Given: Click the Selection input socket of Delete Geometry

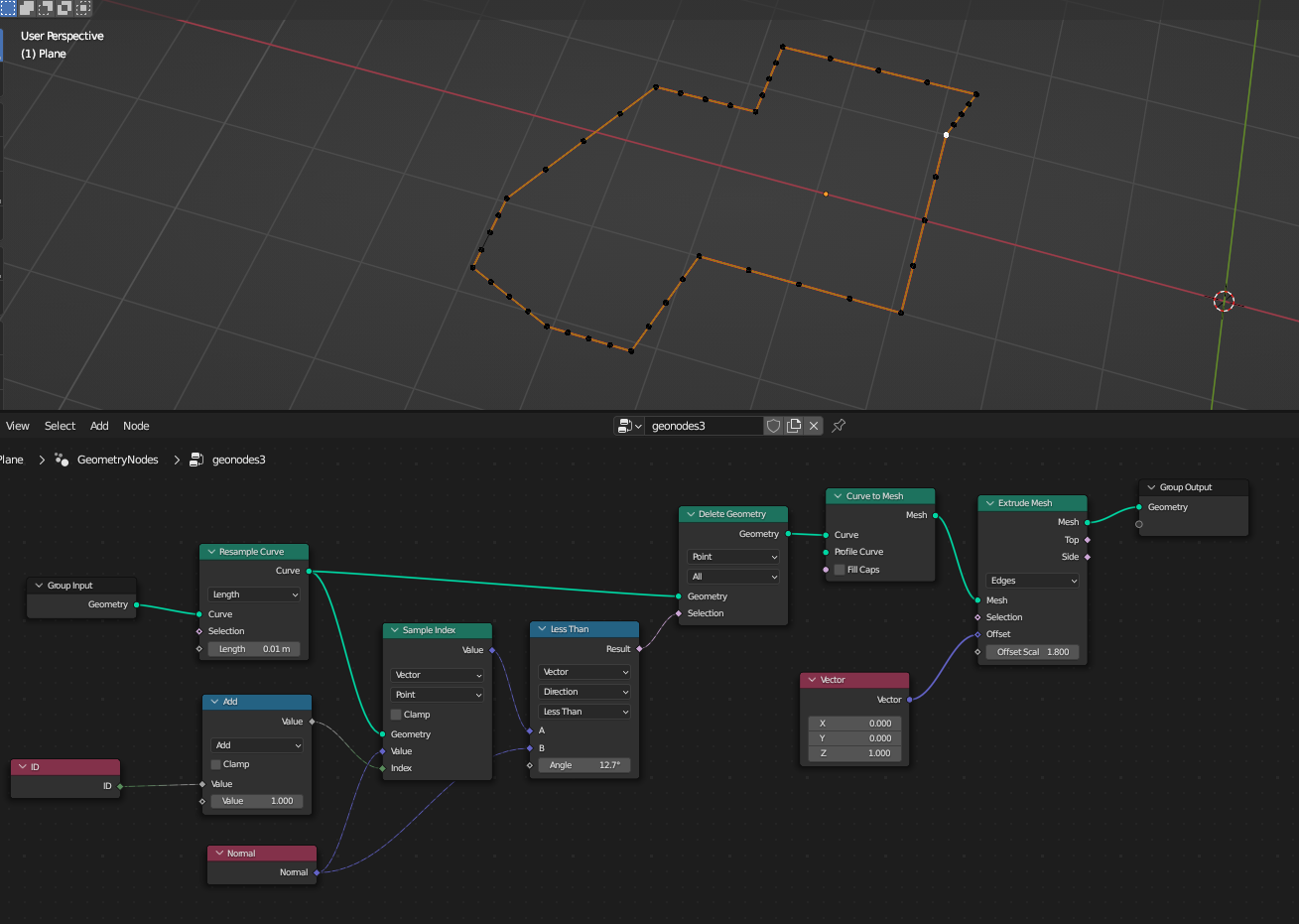Looking at the screenshot, I should pos(679,613).
